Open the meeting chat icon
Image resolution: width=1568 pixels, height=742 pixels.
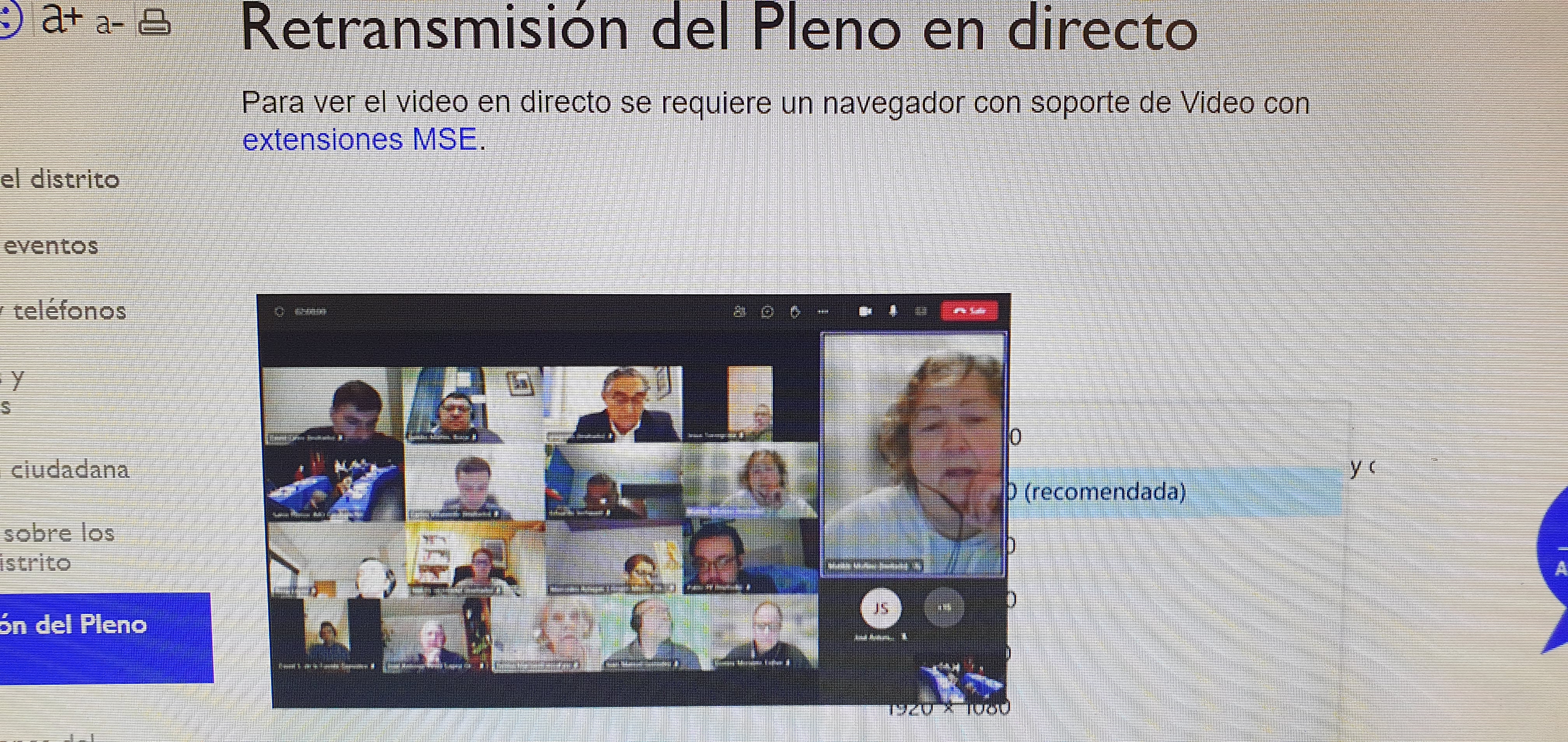coord(767,311)
